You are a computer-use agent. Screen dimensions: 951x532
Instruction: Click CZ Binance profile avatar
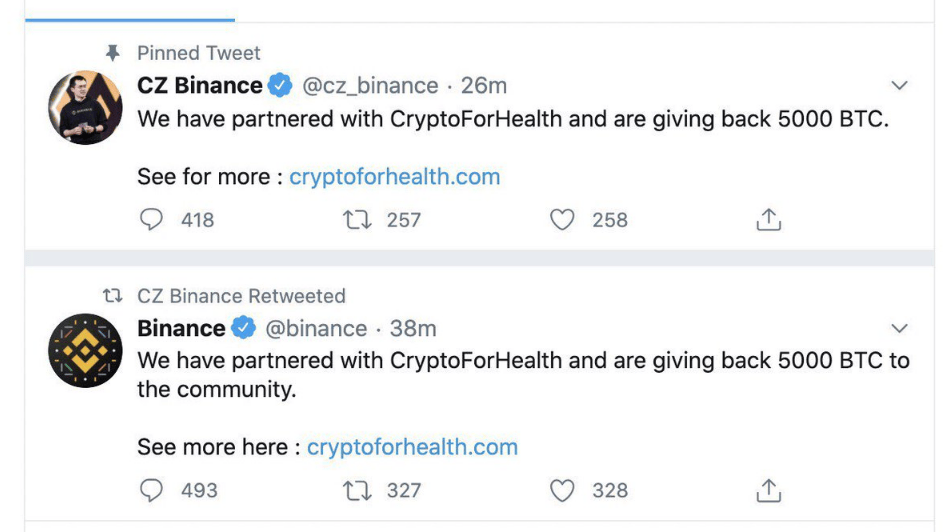[x=85, y=107]
